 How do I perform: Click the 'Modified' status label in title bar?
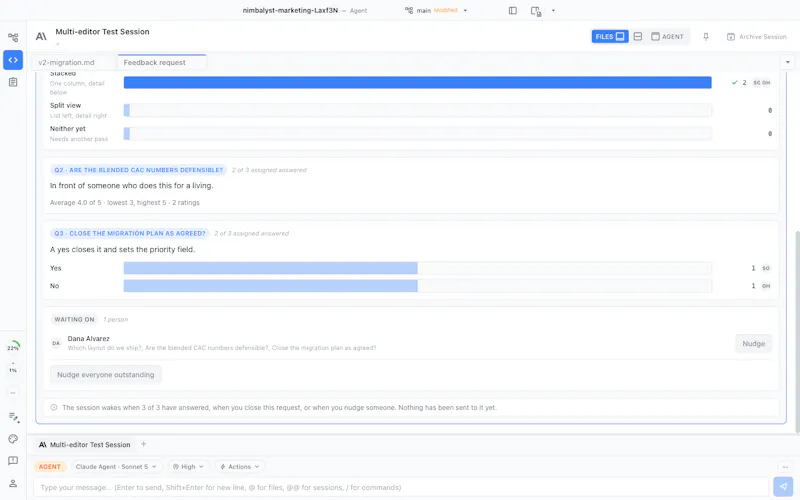(x=445, y=10)
